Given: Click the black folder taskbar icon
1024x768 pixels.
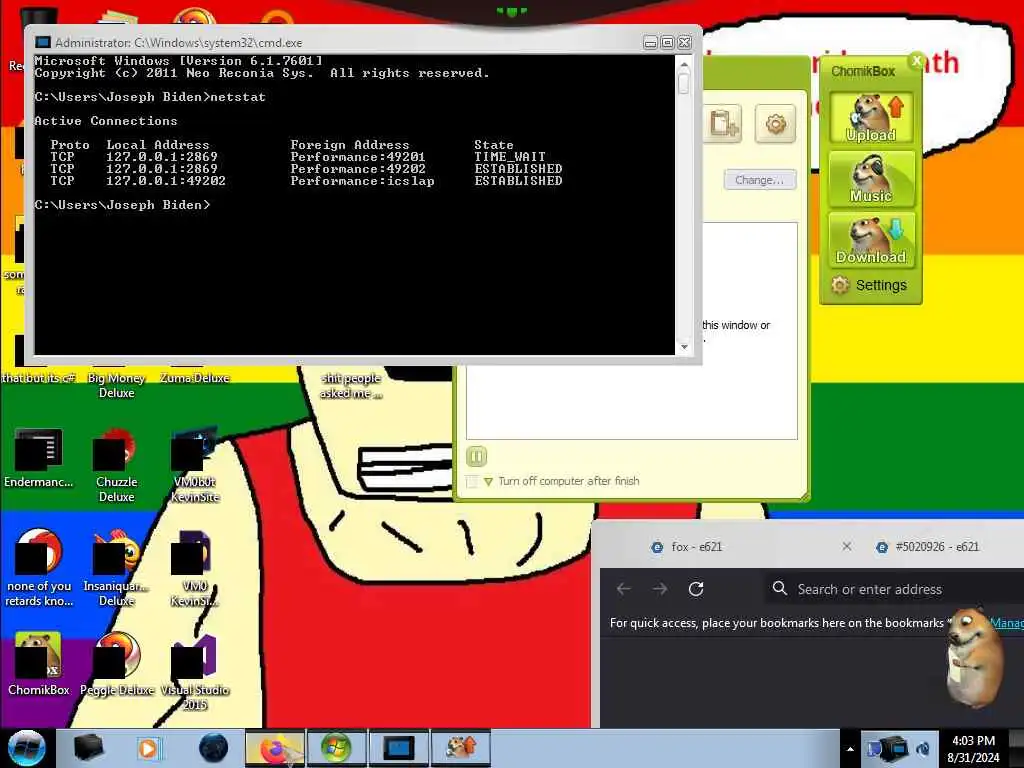Looking at the screenshot, I should tap(88, 748).
